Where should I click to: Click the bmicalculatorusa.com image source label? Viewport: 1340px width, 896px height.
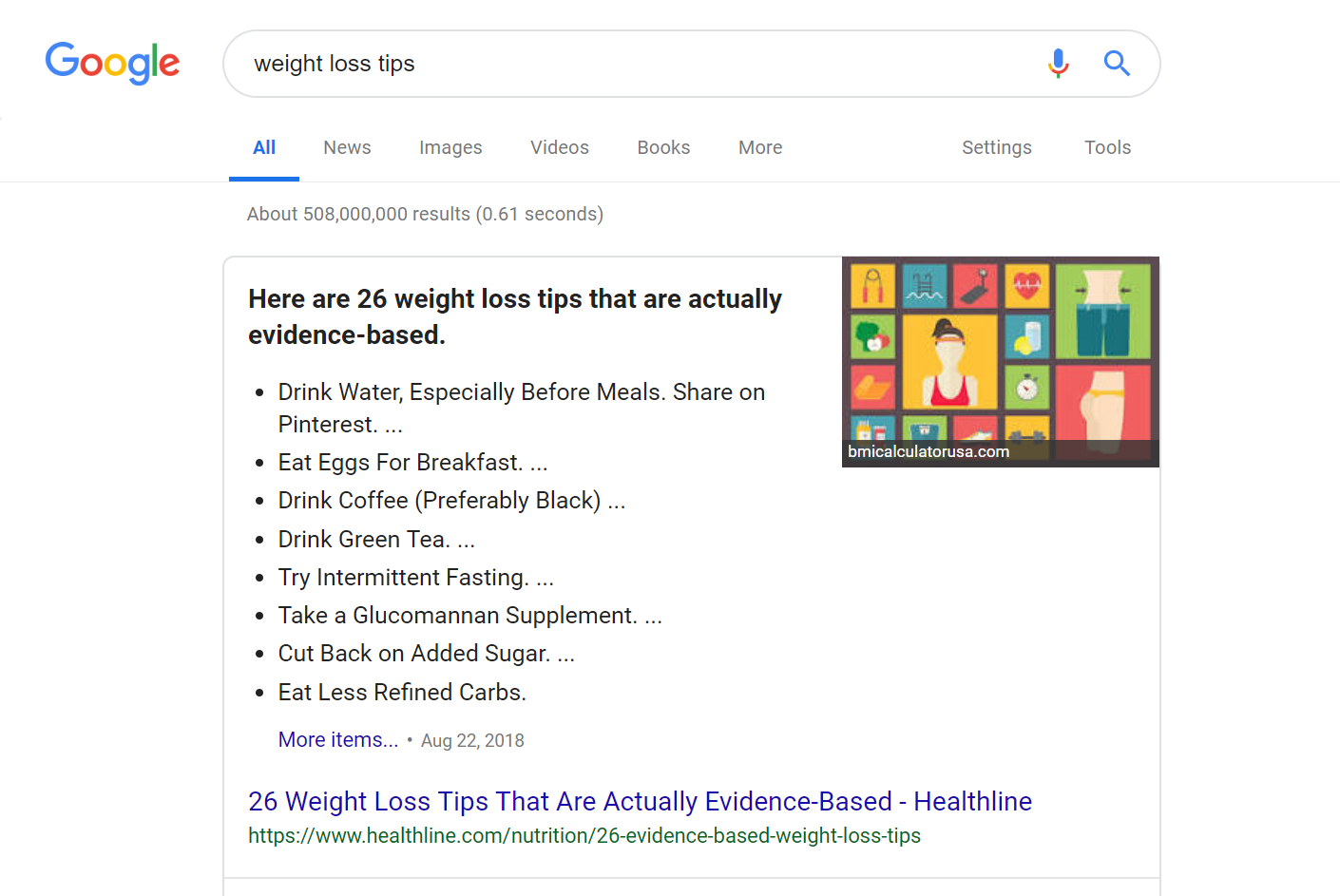tap(927, 451)
